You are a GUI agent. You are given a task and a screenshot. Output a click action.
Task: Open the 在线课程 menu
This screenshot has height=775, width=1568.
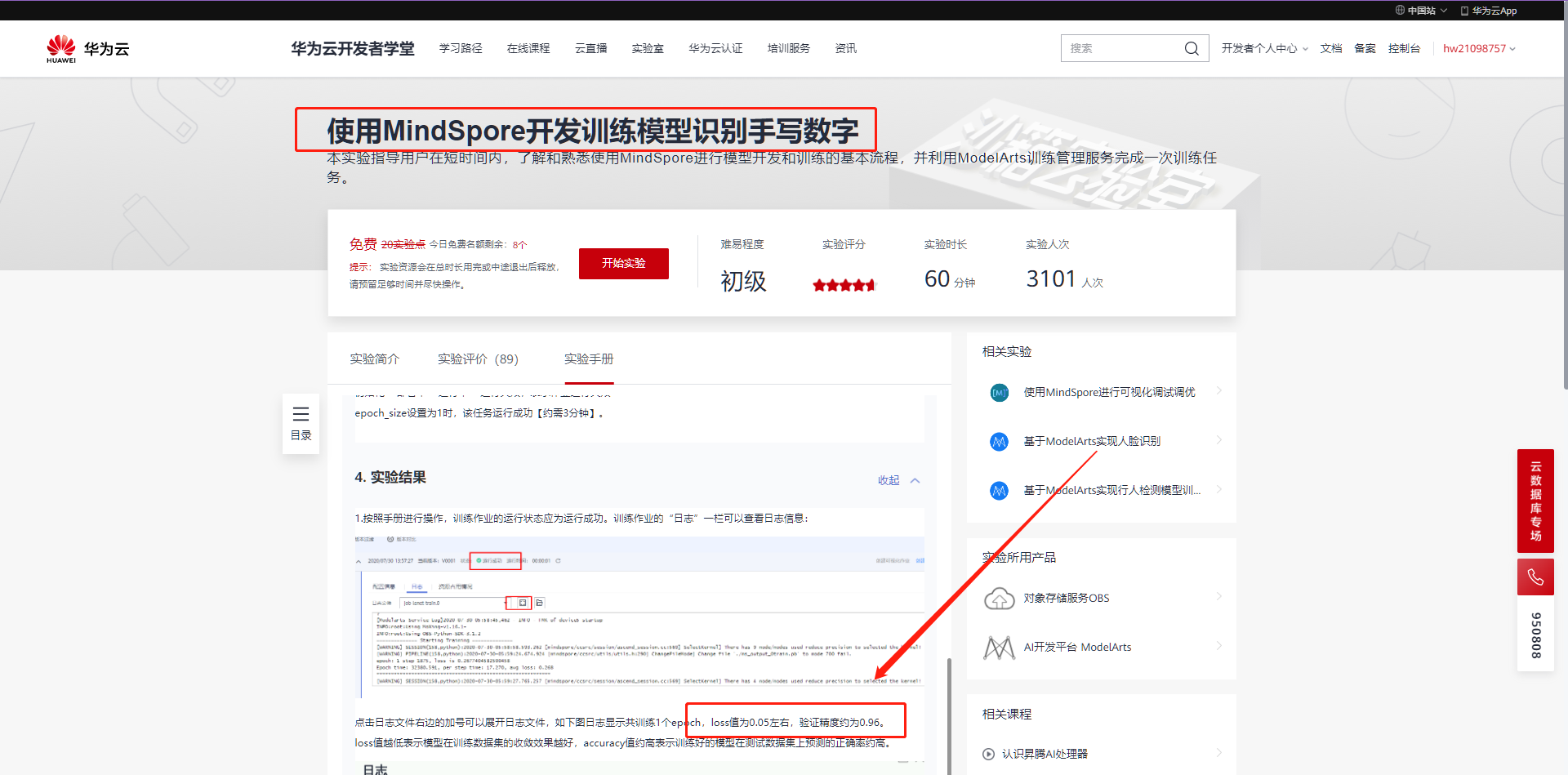pyautogui.click(x=528, y=49)
